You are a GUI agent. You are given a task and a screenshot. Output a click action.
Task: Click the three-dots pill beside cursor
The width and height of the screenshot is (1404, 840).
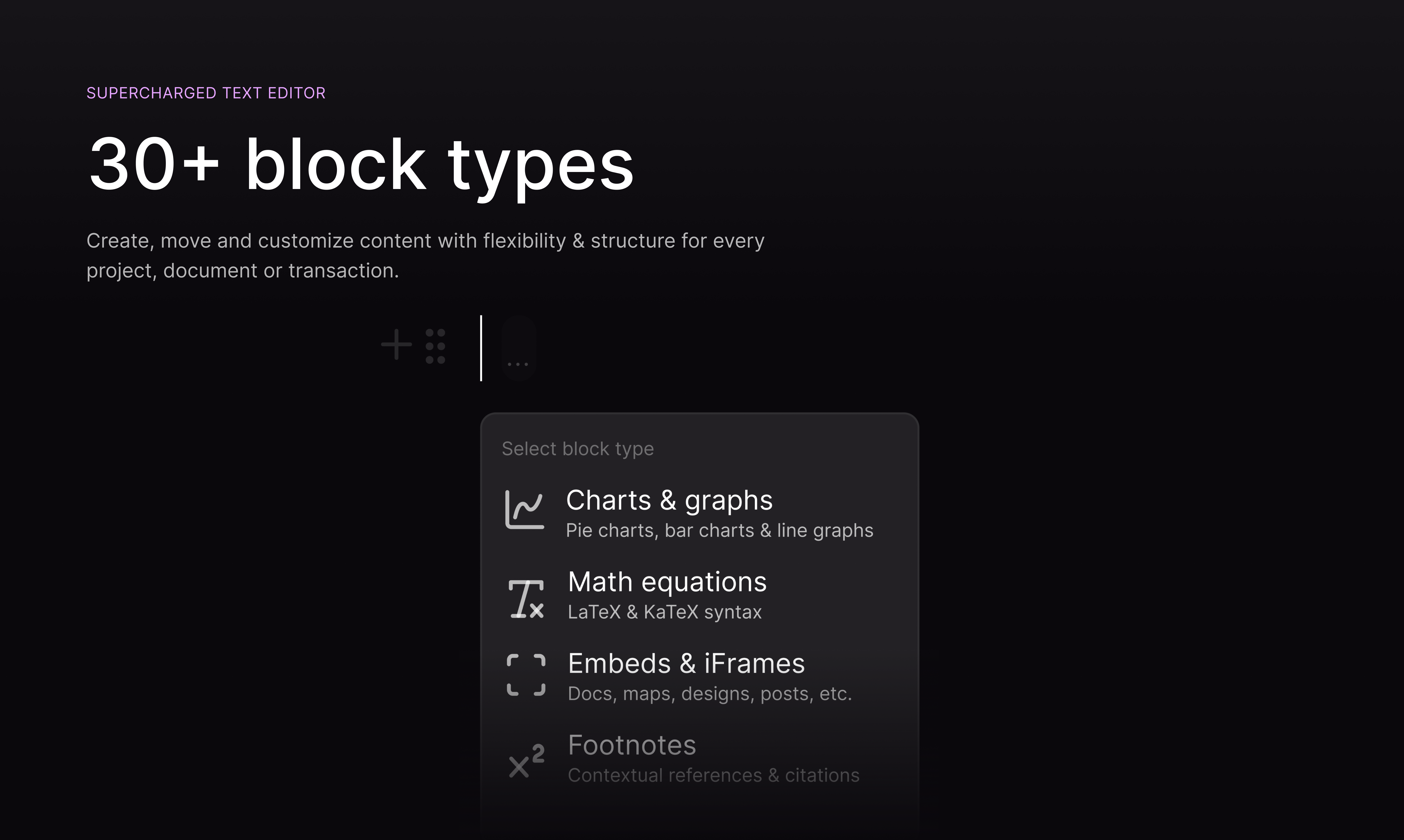[x=518, y=349]
